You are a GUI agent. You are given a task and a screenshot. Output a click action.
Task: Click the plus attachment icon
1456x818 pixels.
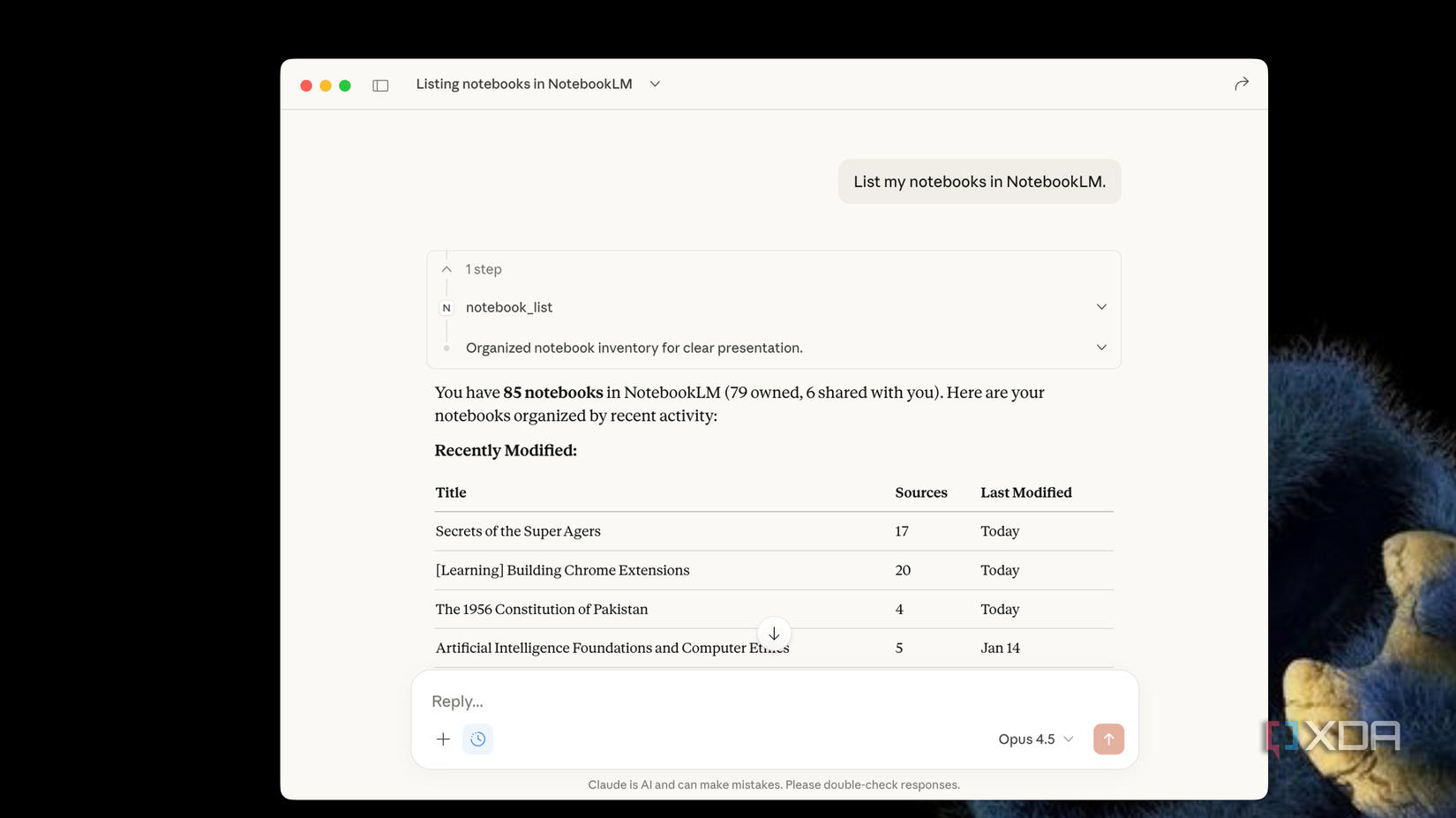[x=443, y=739]
